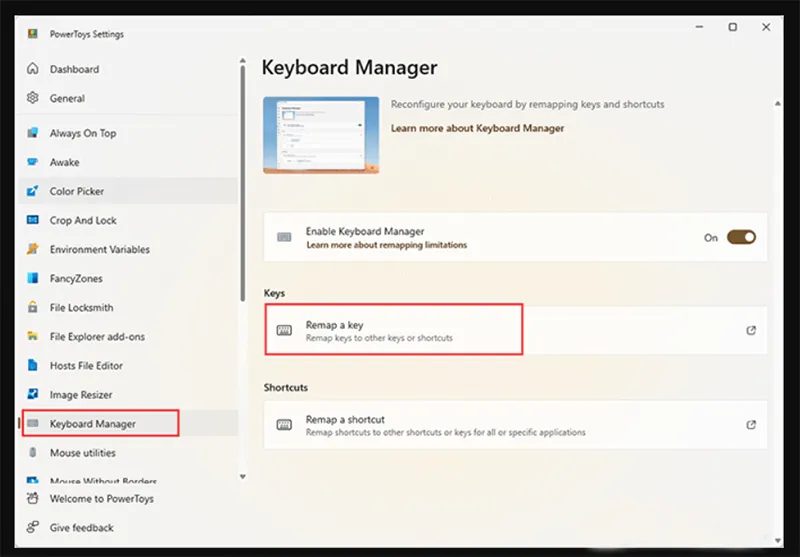Click the Environment Variables icon

(x=33, y=249)
